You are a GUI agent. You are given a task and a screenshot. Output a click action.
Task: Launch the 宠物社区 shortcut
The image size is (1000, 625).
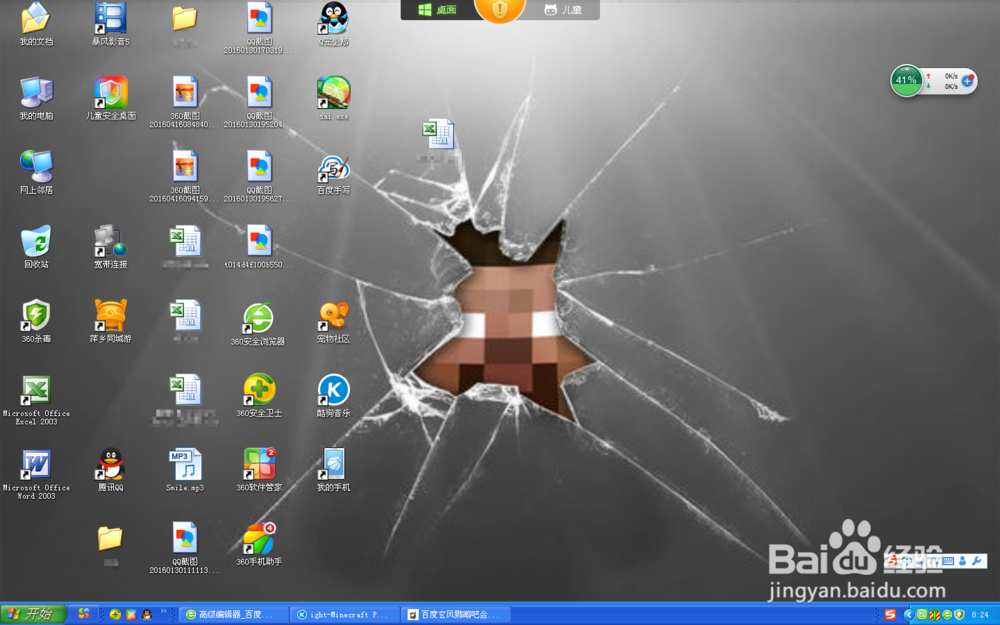pyautogui.click(x=333, y=321)
